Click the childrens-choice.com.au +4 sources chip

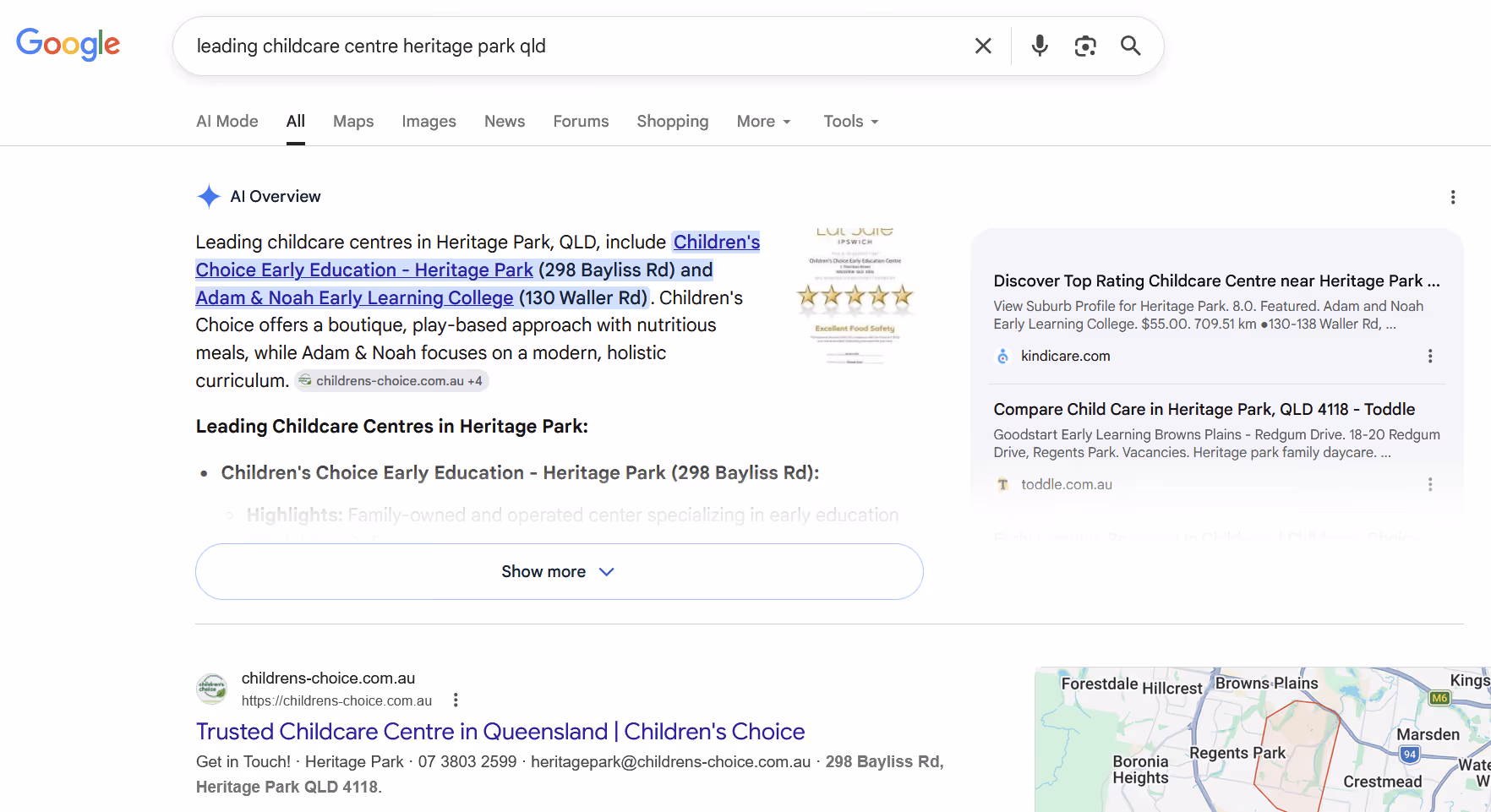click(391, 381)
